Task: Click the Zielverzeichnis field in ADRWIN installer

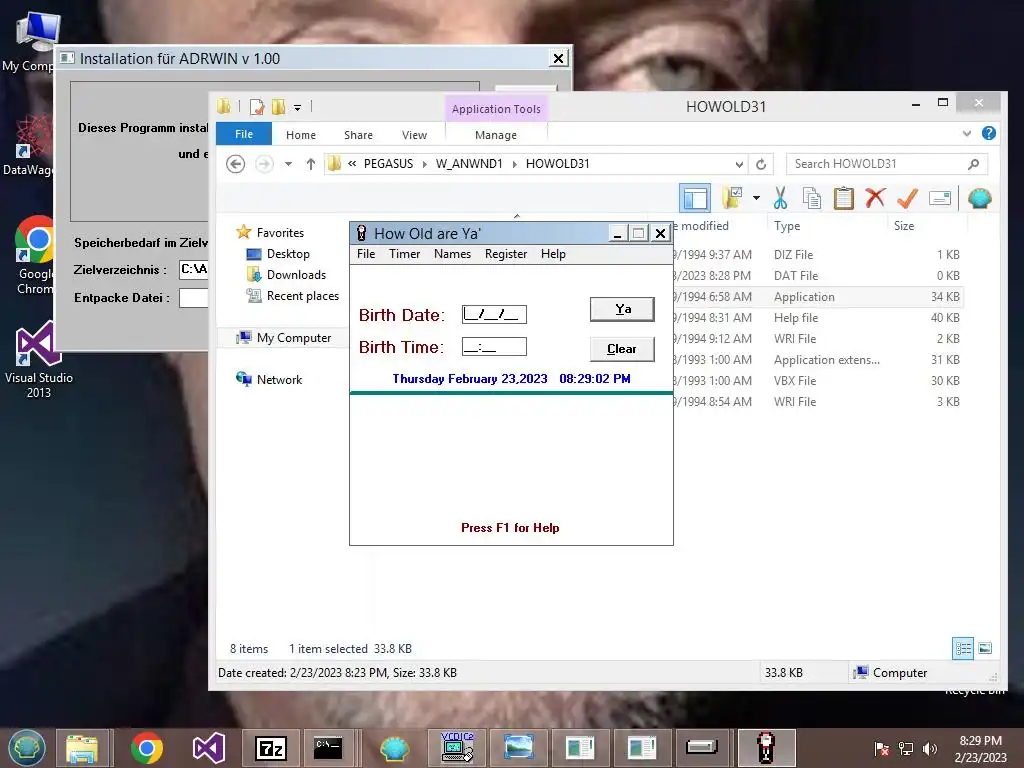Action: 193,270
